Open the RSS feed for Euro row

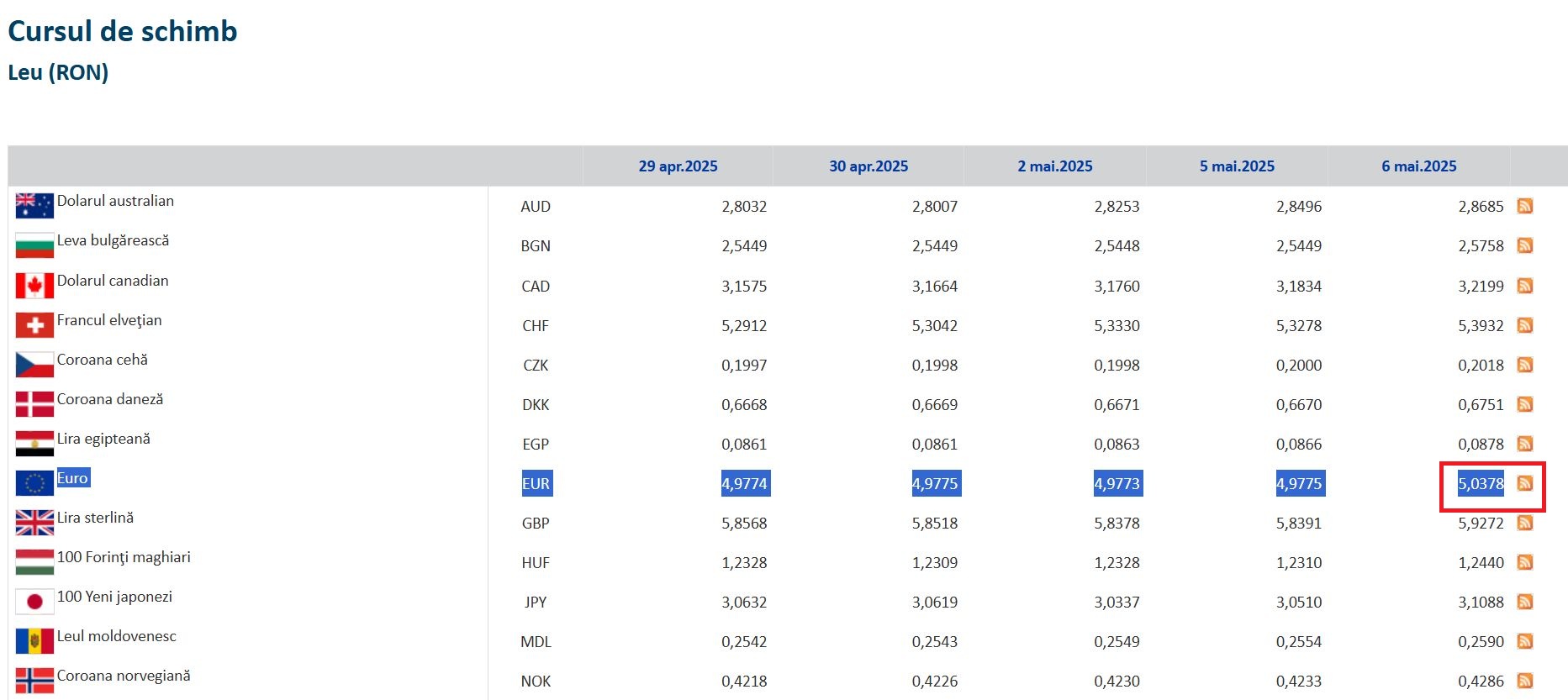point(1524,483)
